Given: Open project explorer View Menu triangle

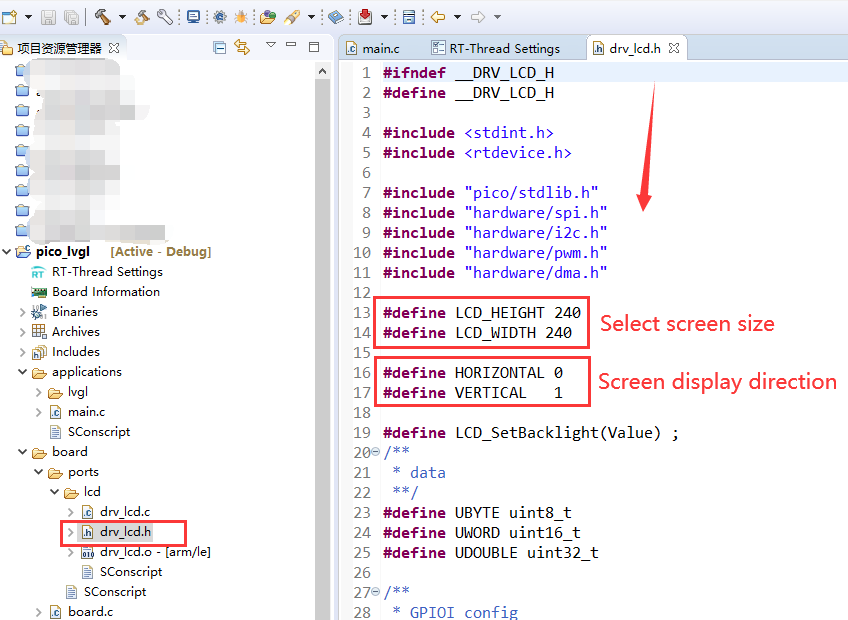Looking at the screenshot, I should point(270,46).
